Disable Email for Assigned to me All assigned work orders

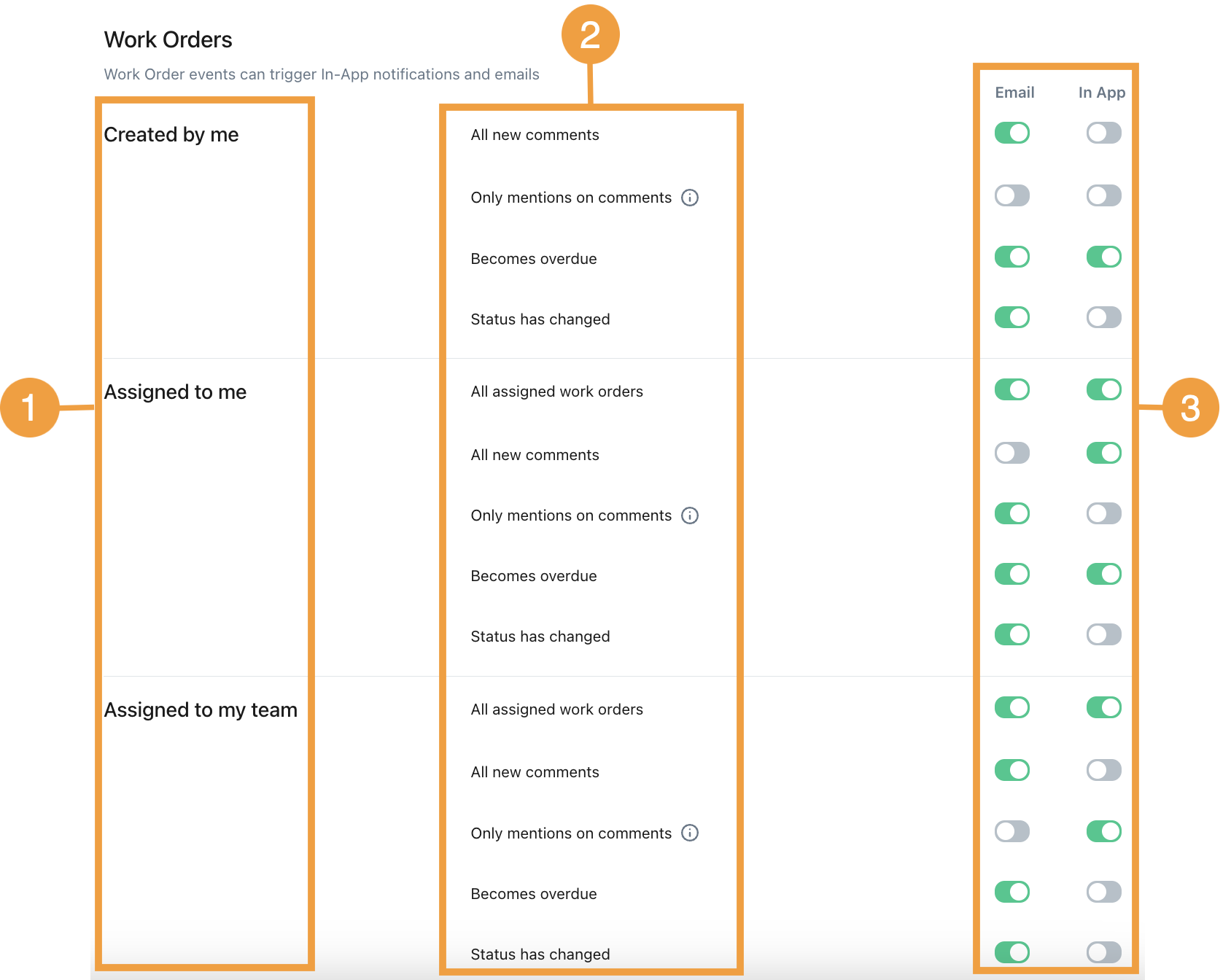coord(1012,389)
